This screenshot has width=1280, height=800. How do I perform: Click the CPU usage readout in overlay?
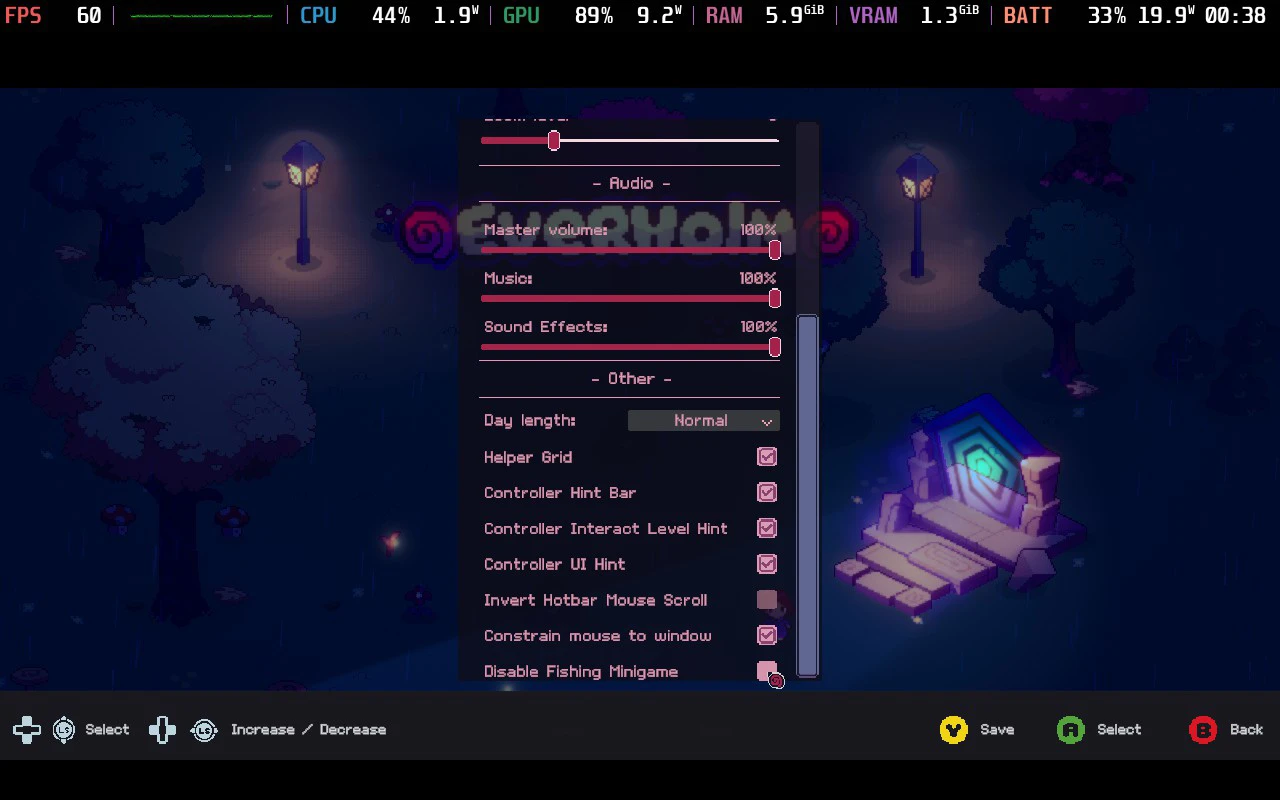(390, 16)
